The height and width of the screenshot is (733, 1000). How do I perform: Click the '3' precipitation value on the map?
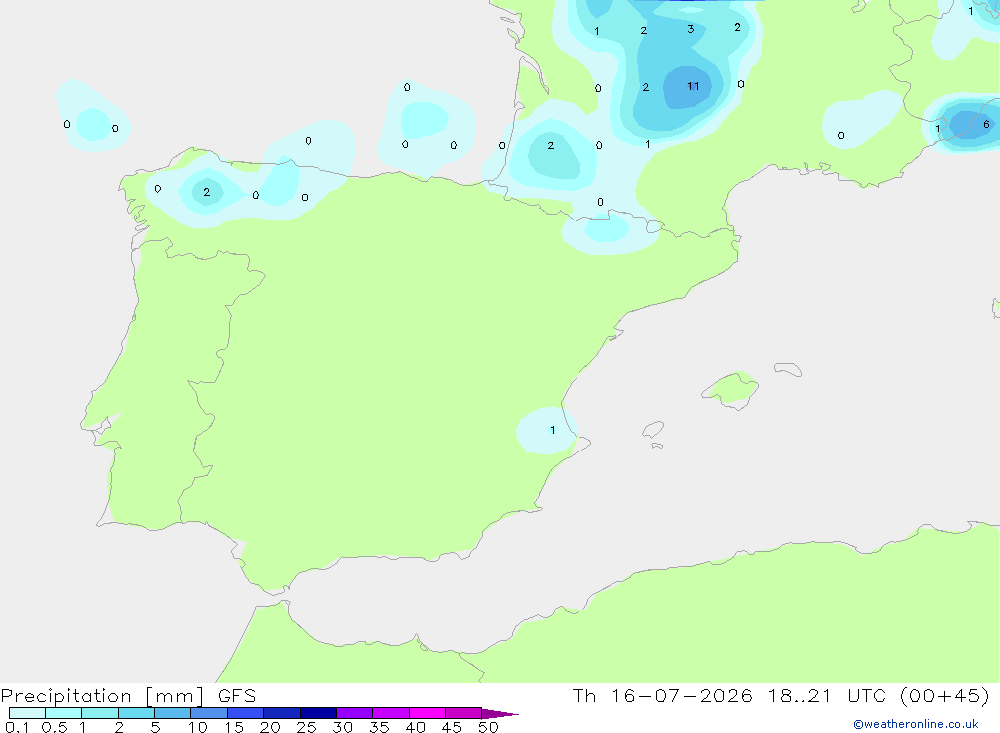point(691,29)
